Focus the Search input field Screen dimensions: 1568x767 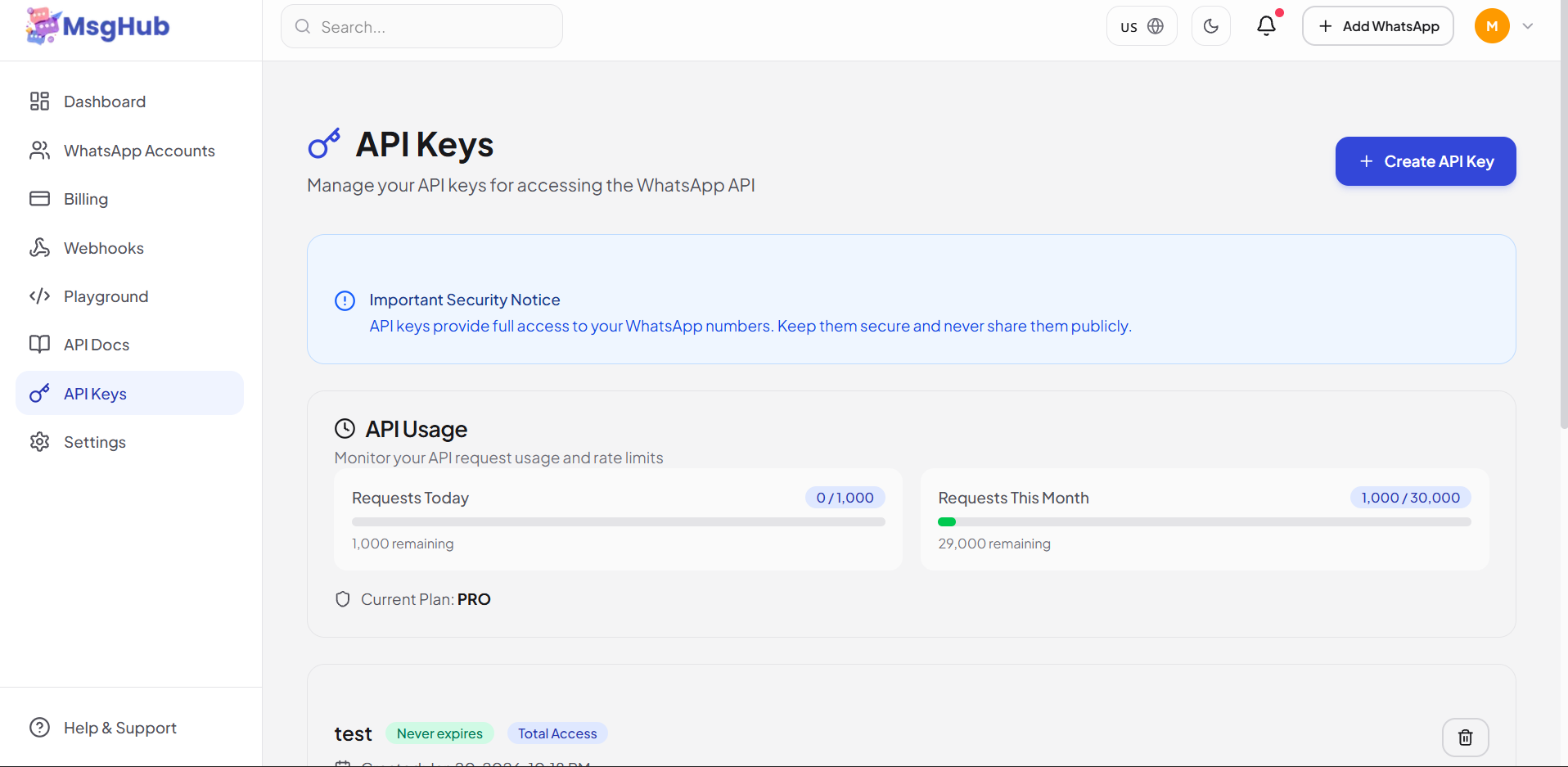click(421, 26)
